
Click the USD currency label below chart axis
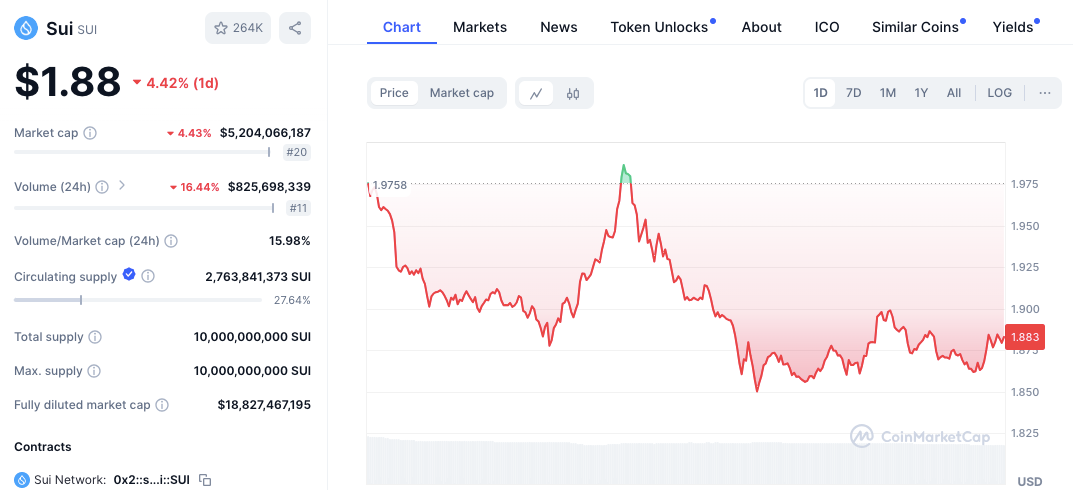pyautogui.click(x=1030, y=482)
